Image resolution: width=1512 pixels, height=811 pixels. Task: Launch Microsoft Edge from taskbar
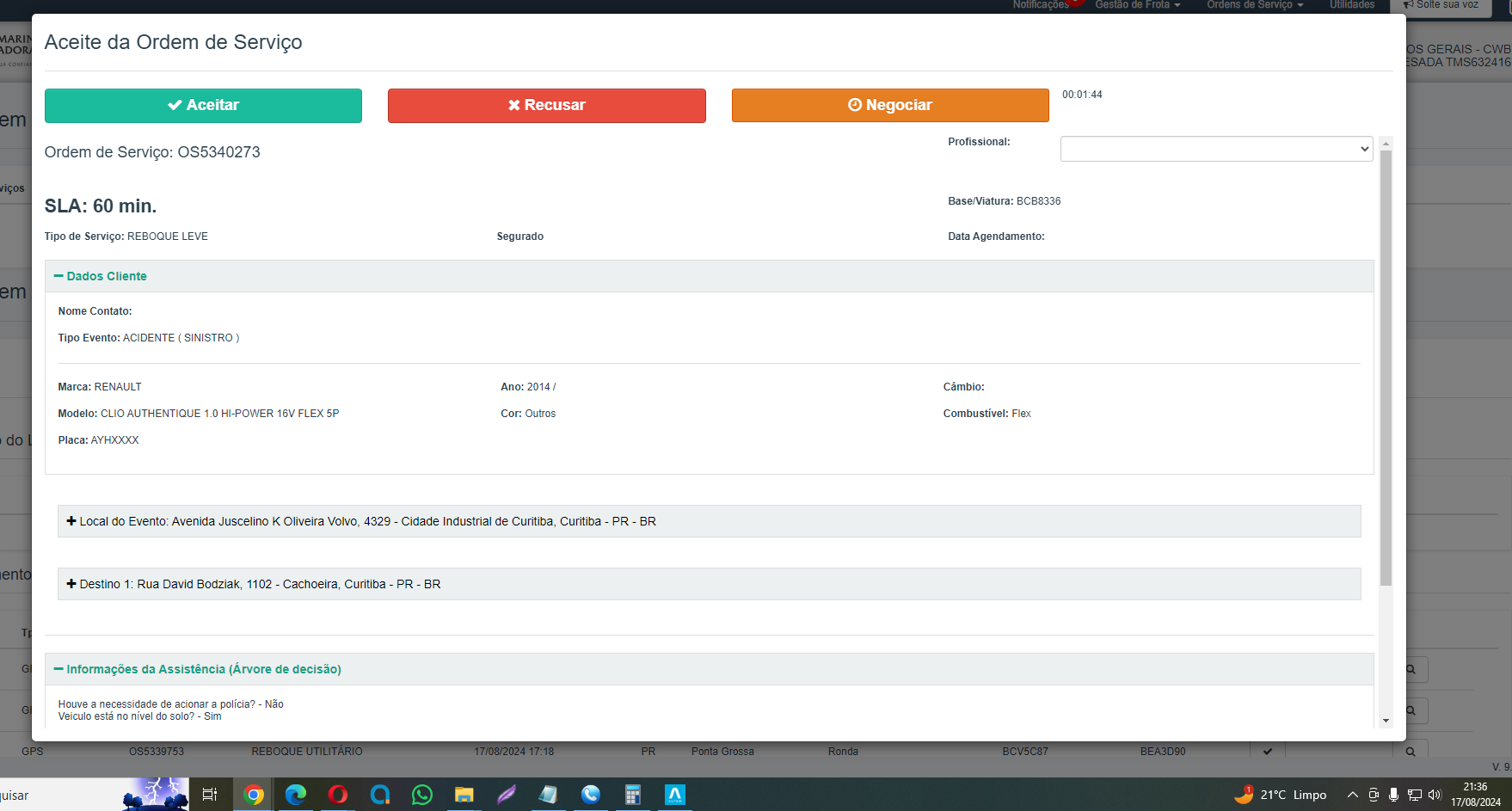[x=296, y=795]
